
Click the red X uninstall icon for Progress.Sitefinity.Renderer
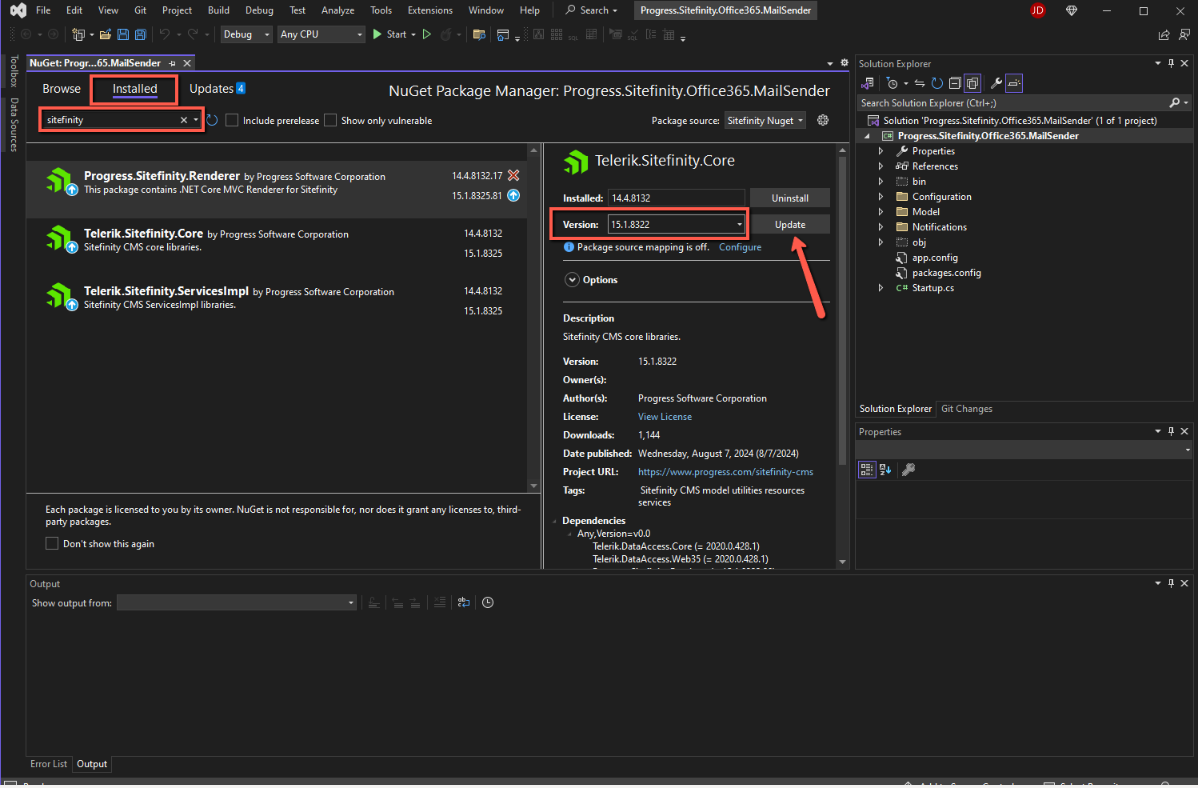[513, 176]
